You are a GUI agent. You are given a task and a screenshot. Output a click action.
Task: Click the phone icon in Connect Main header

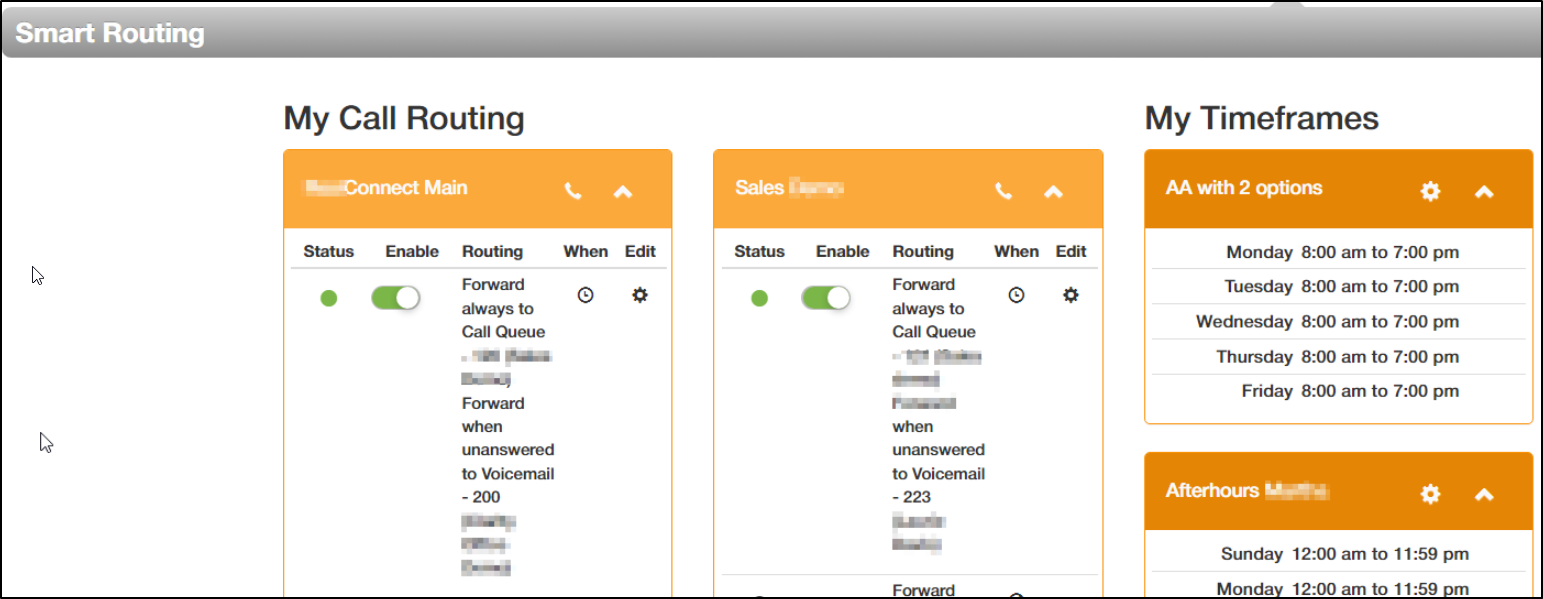tap(573, 191)
